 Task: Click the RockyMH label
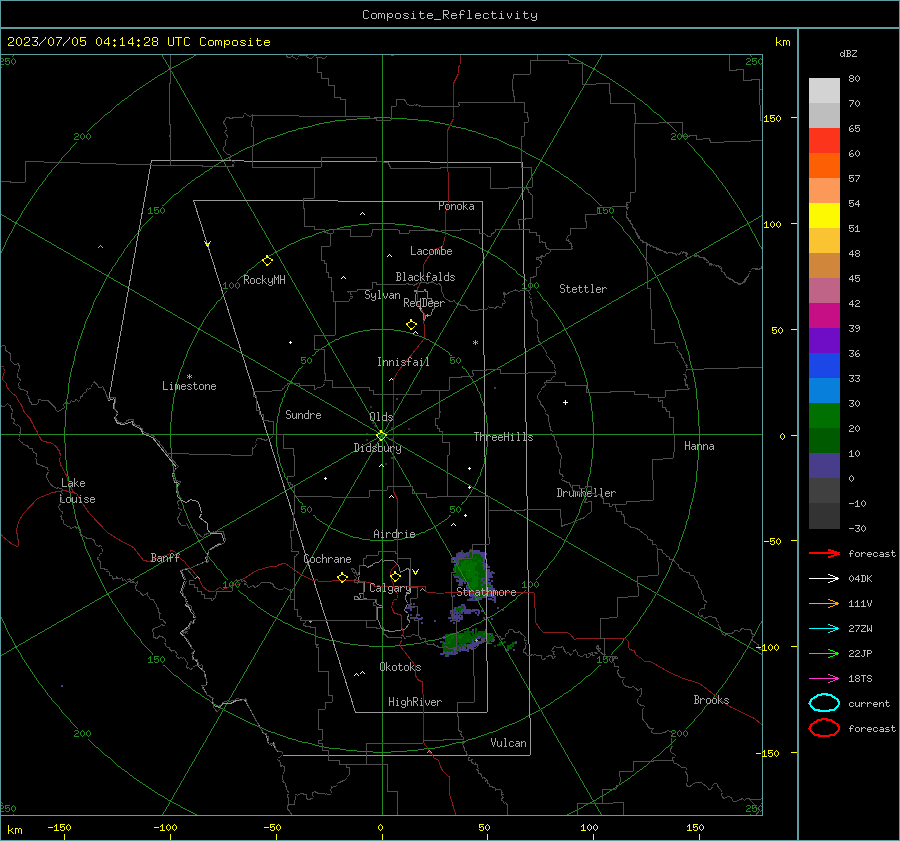point(264,280)
